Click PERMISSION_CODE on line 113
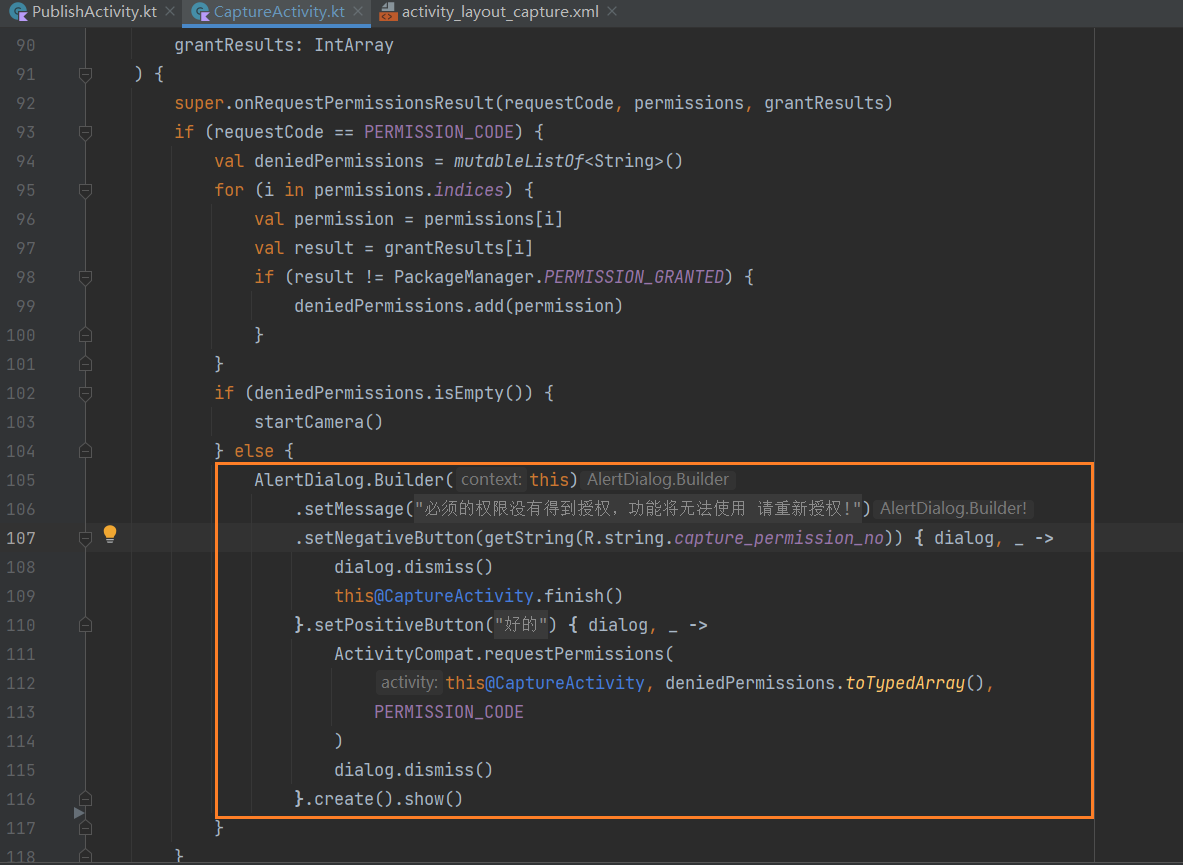1183x865 pixels. [x=449, y=712]
